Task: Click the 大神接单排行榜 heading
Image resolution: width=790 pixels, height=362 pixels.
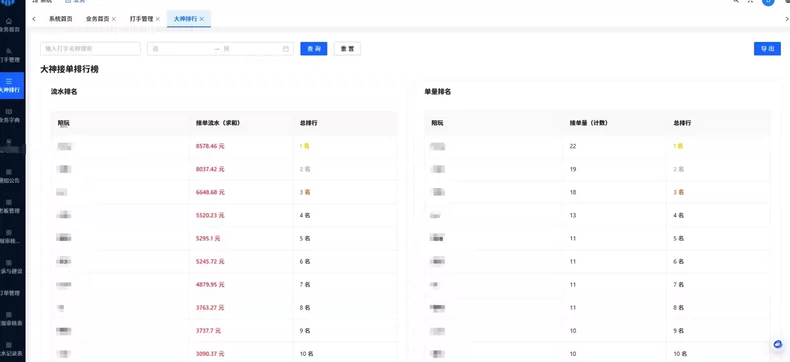Action: [70, 69]
